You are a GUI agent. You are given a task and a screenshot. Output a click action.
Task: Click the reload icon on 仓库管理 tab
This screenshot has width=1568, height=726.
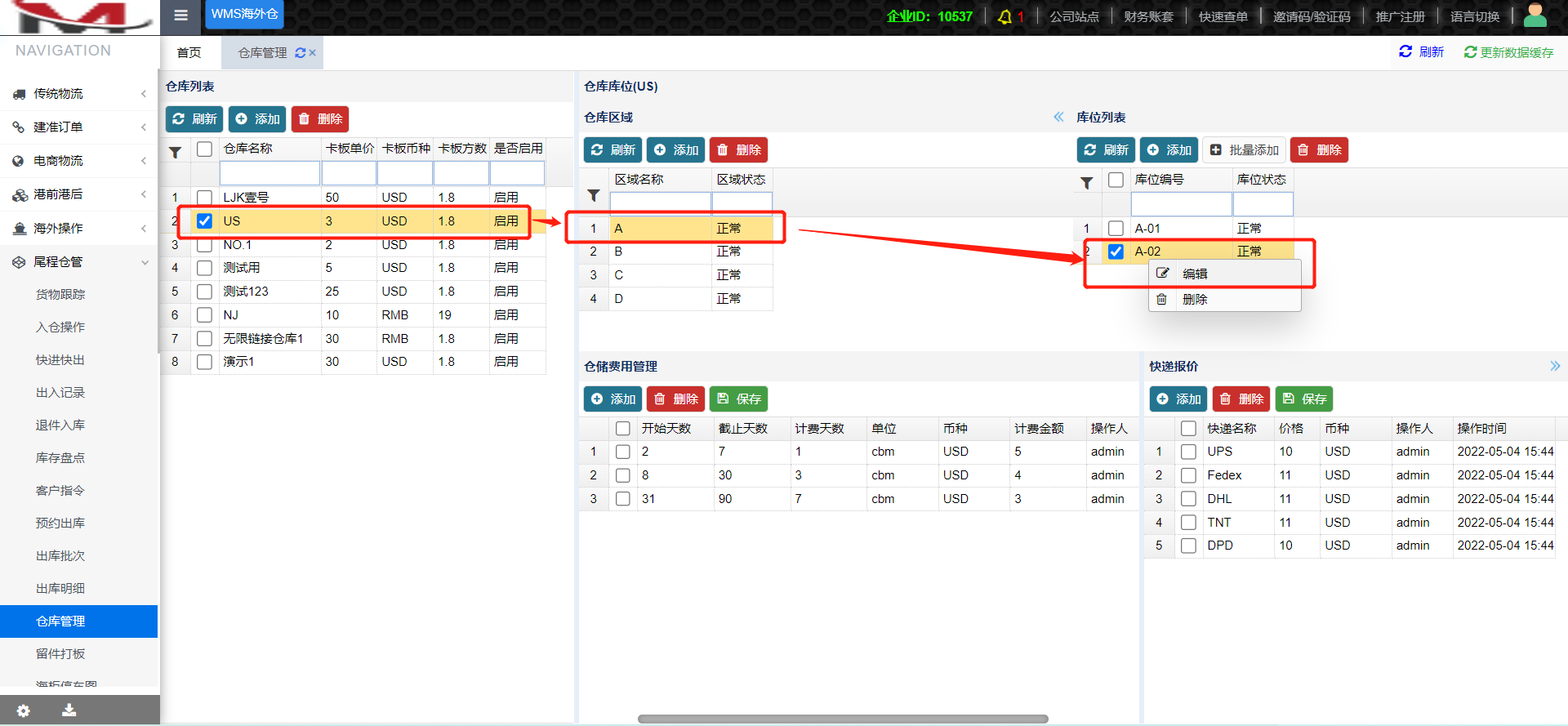(300, 53)
